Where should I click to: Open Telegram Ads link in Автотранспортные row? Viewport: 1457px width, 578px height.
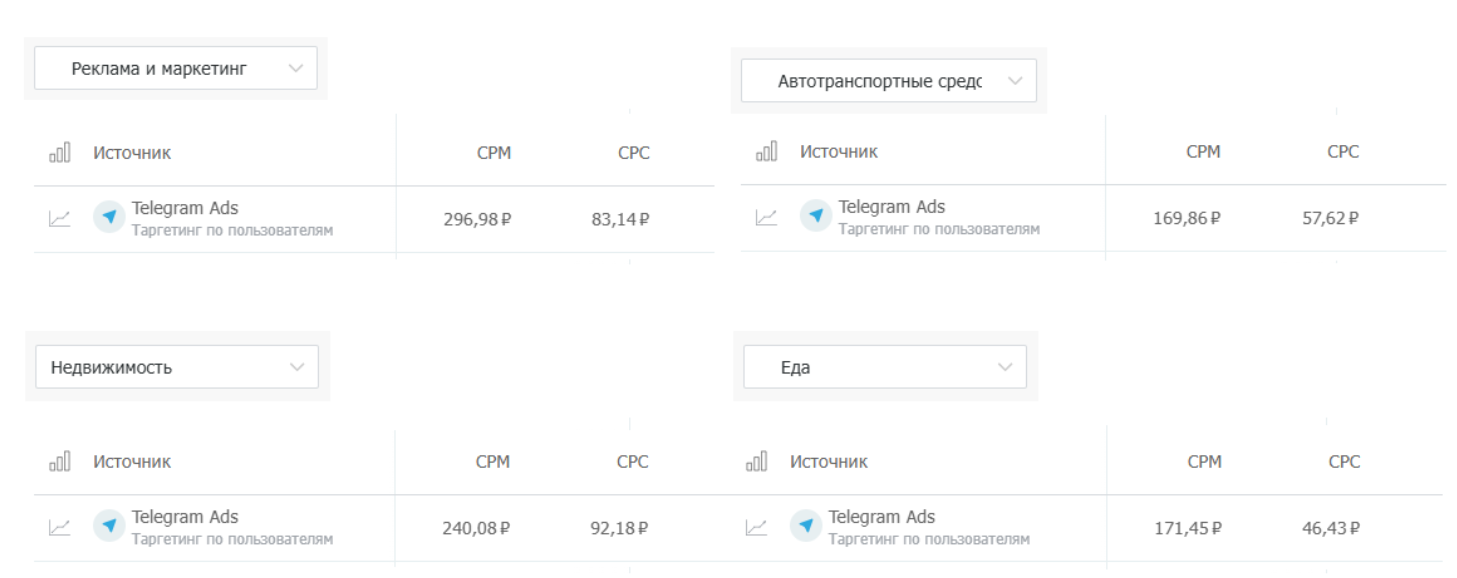coord(892,207)
